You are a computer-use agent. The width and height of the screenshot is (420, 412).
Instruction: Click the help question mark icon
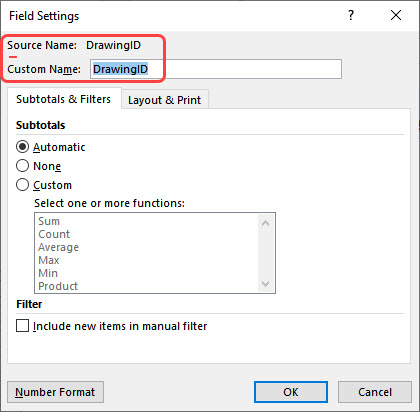click(351, 15)
